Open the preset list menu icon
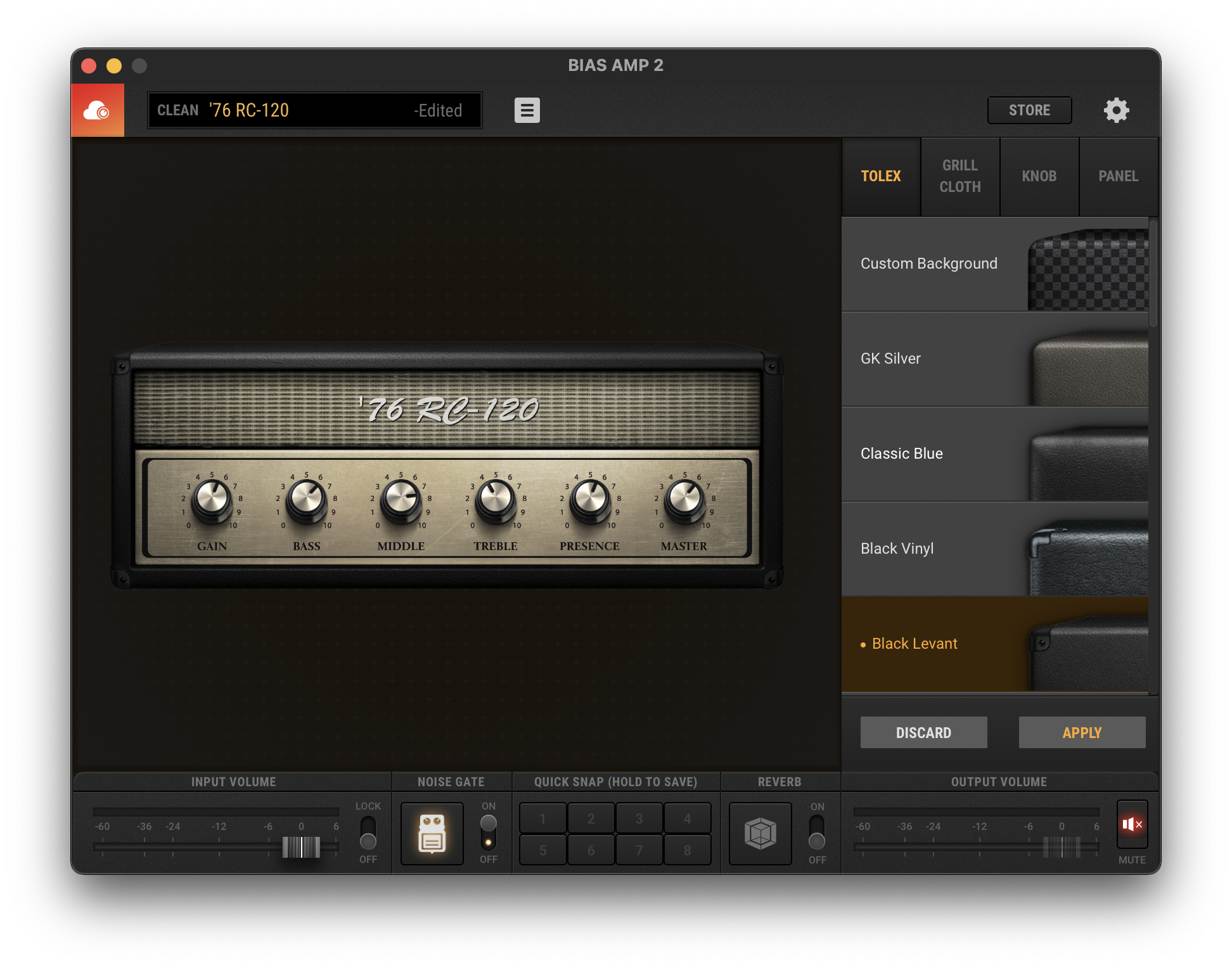Viewport: 1232px width, 968px height. [527, 110]
